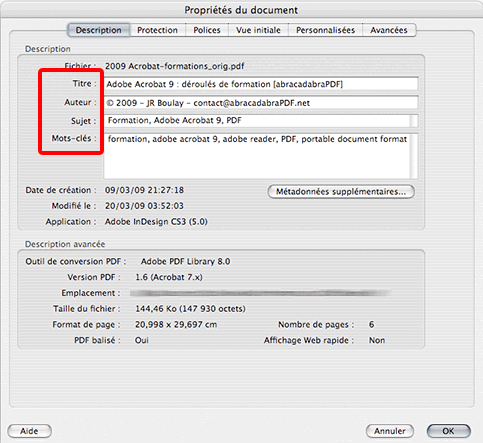
Task: Click Nombre de pages value 6
Action: click(371, 324)
